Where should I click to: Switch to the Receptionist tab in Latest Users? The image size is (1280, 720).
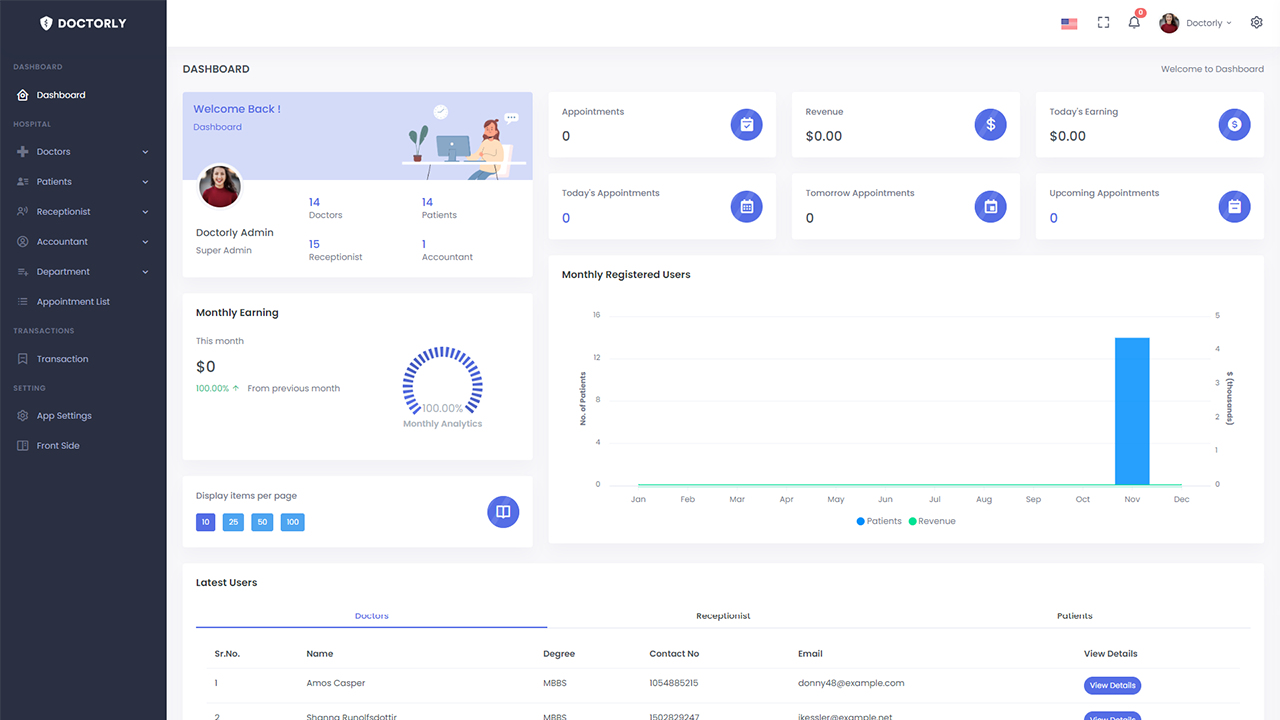tap(723, 615)
